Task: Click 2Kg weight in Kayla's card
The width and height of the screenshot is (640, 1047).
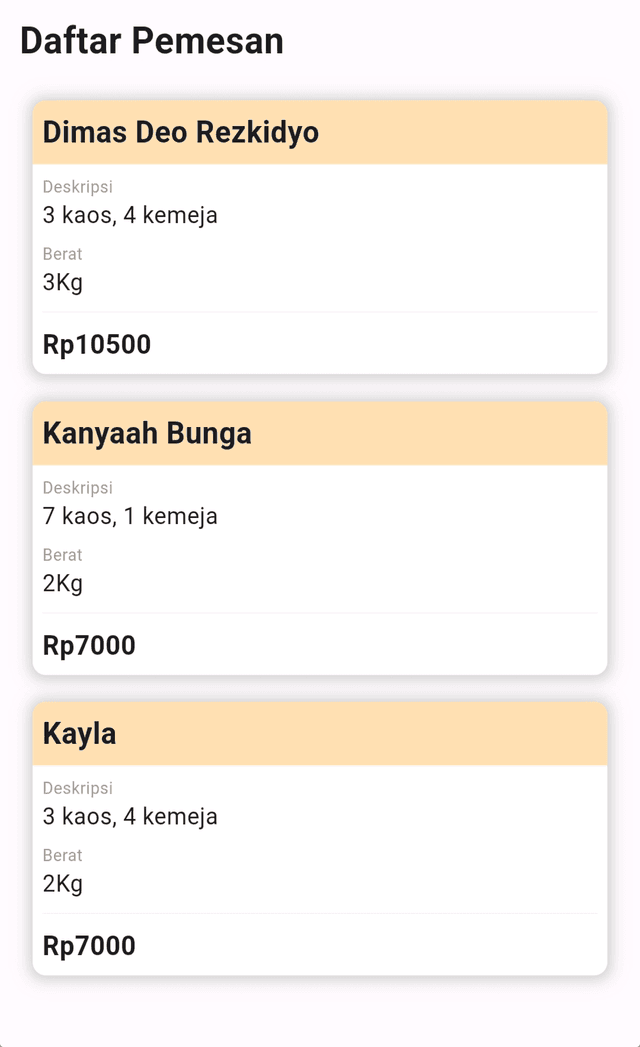Action: pos(63,883)
